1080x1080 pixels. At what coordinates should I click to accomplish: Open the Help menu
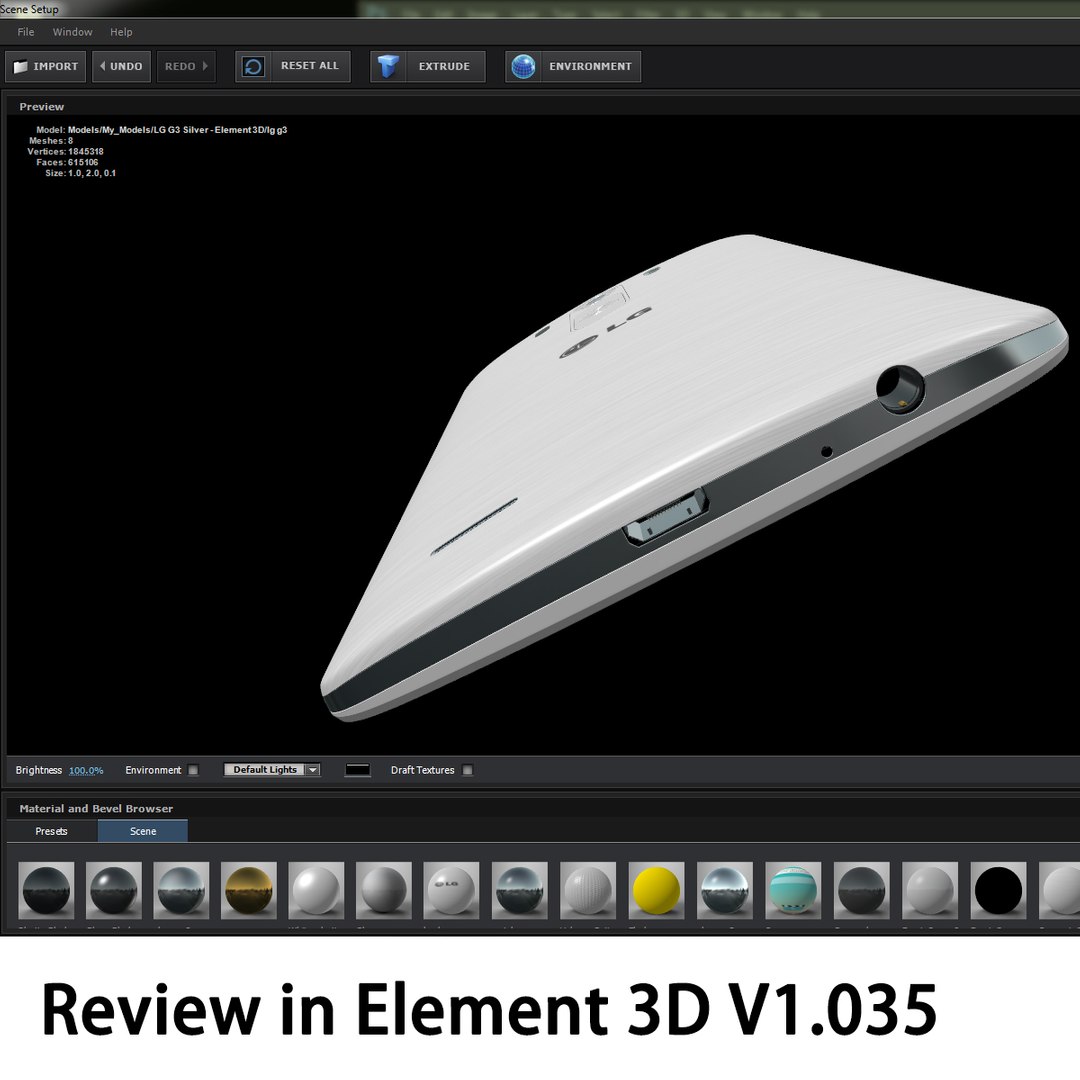point(121,32)
